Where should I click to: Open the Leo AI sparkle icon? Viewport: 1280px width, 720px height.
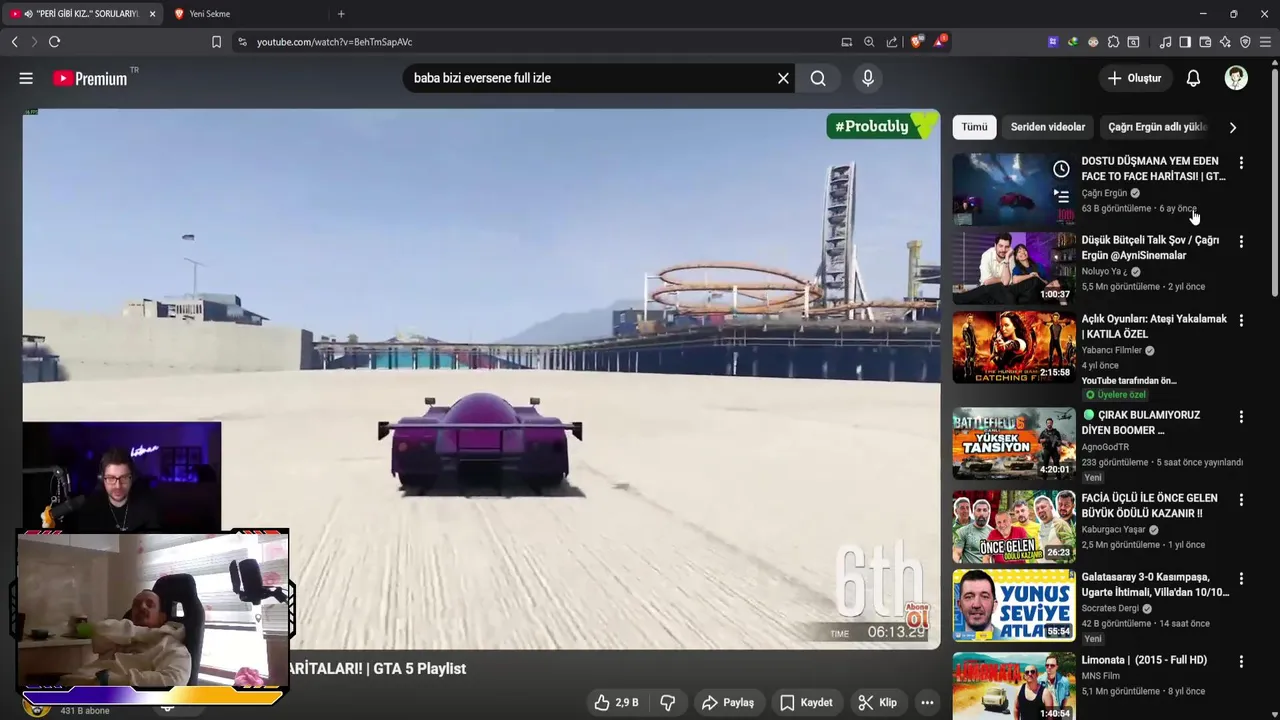[x=1225, y=42]
